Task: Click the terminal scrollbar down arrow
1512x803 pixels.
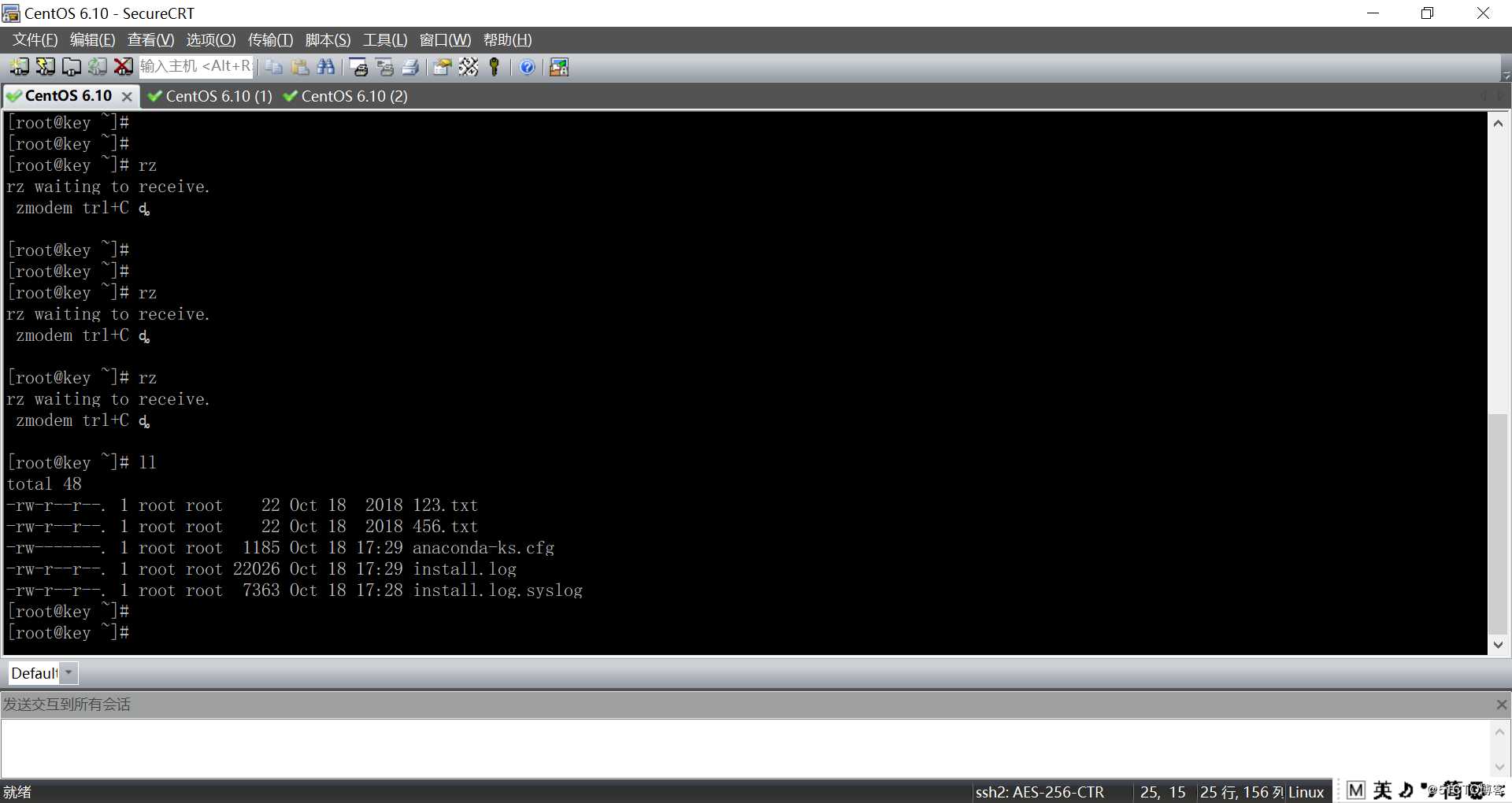Action: point(1498,644)
